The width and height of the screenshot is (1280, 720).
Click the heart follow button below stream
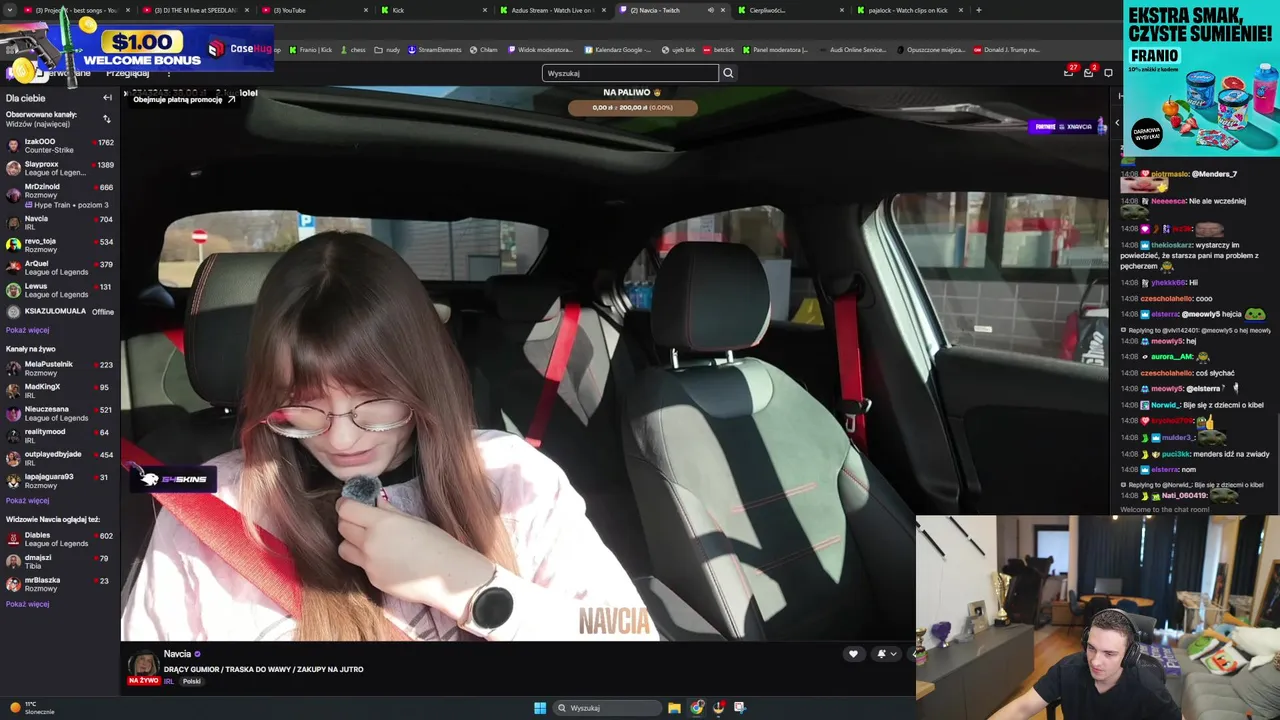(x=853, y=654)
